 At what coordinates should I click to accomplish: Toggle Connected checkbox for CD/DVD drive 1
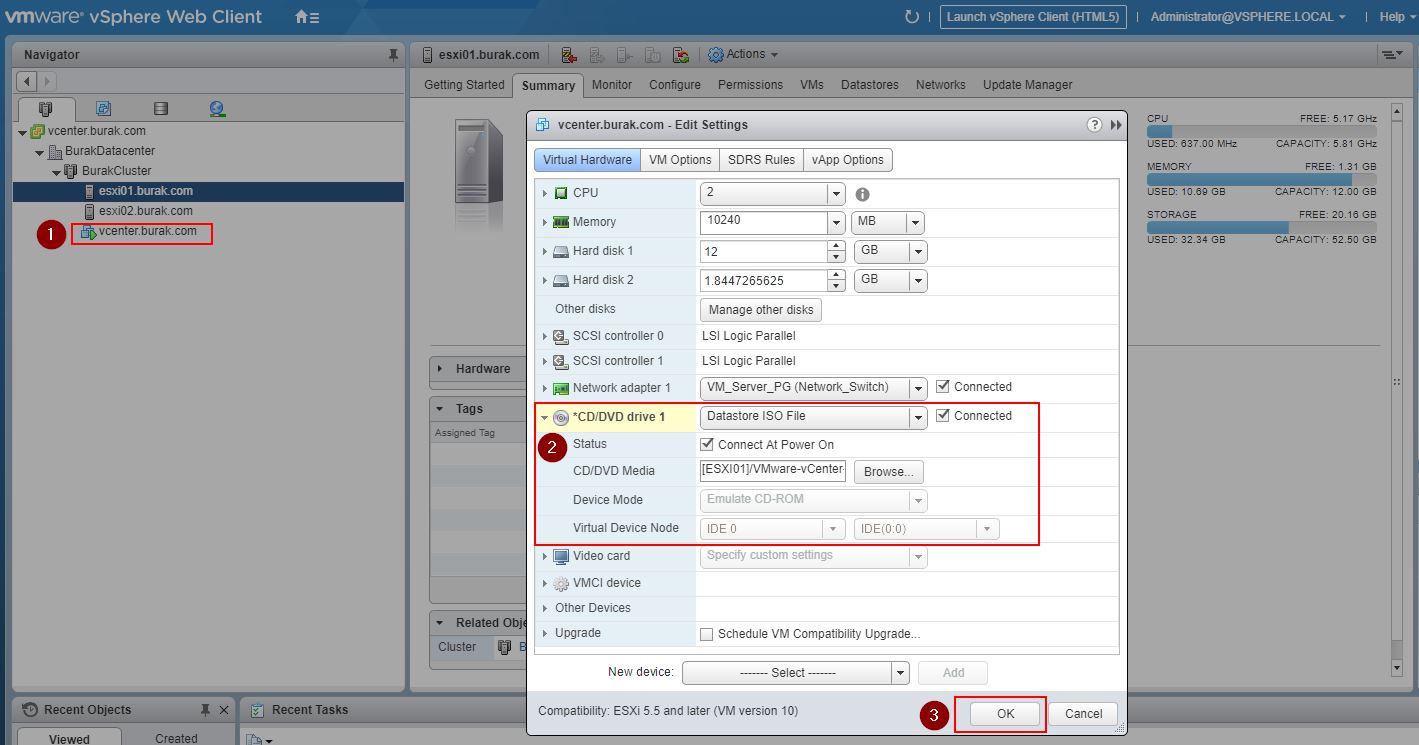tap(942, 416)
